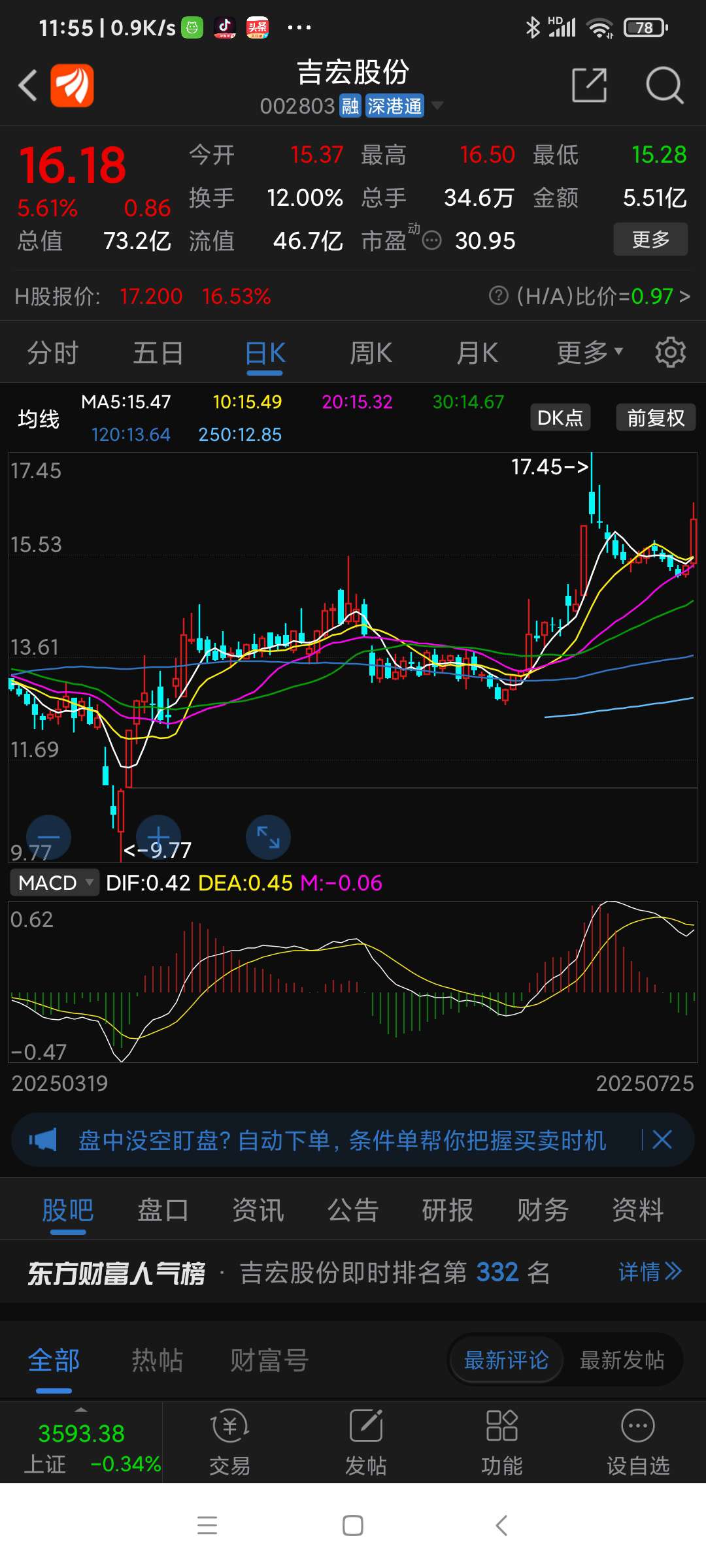Select the 热帖 posts filter
This screenshot has width=706, height=1568.
pos(157,1360)
